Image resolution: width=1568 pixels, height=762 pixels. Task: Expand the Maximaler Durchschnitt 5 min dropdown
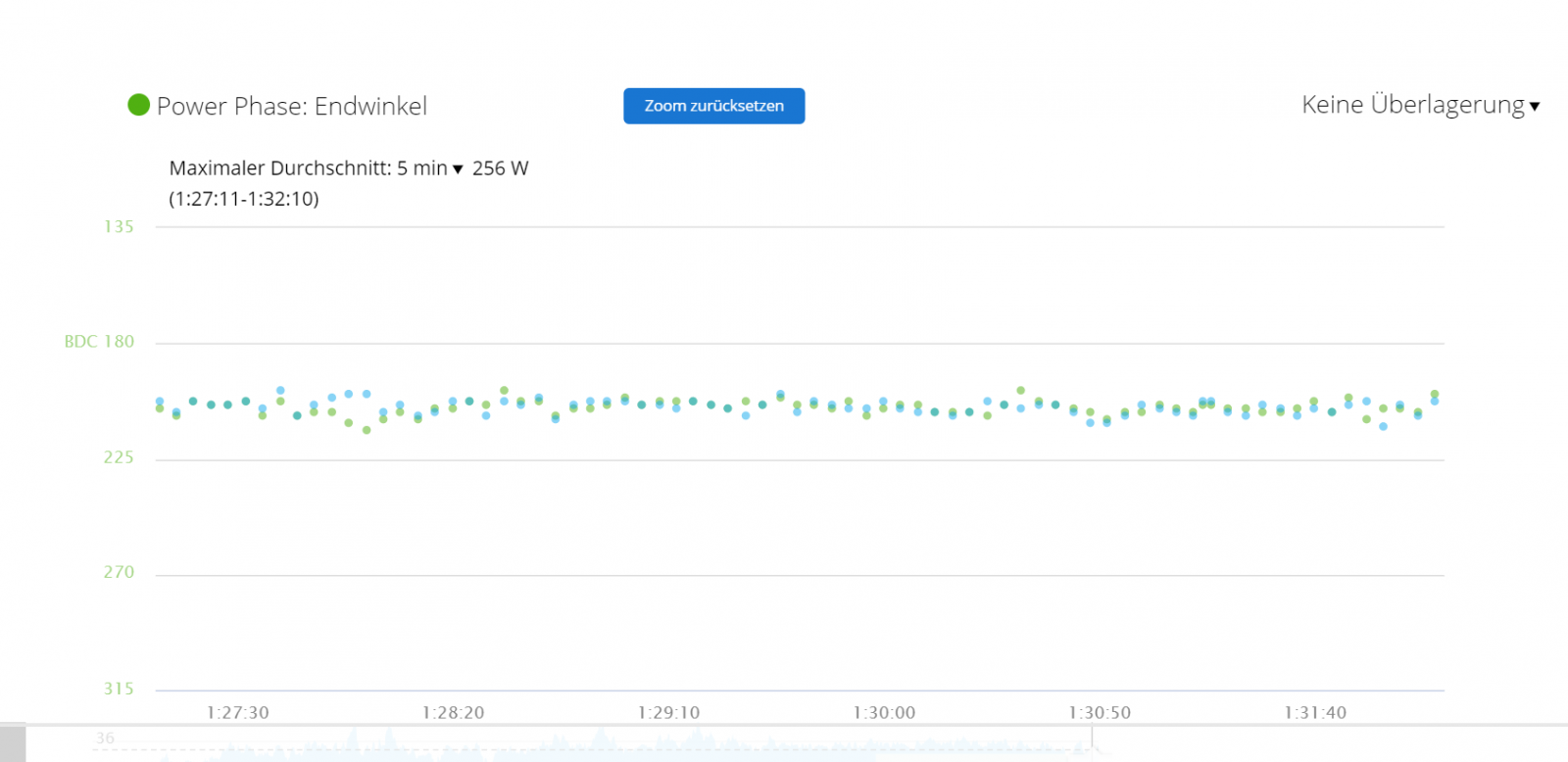point(457,169)
